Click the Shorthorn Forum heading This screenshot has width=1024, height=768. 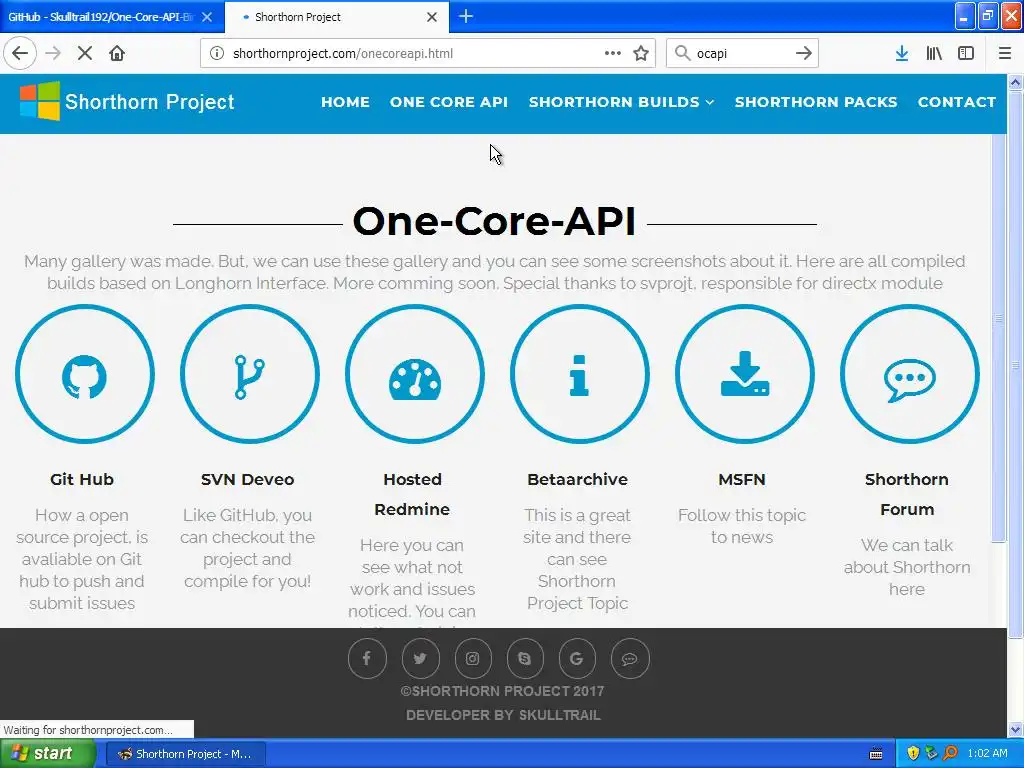click(907, 494)
